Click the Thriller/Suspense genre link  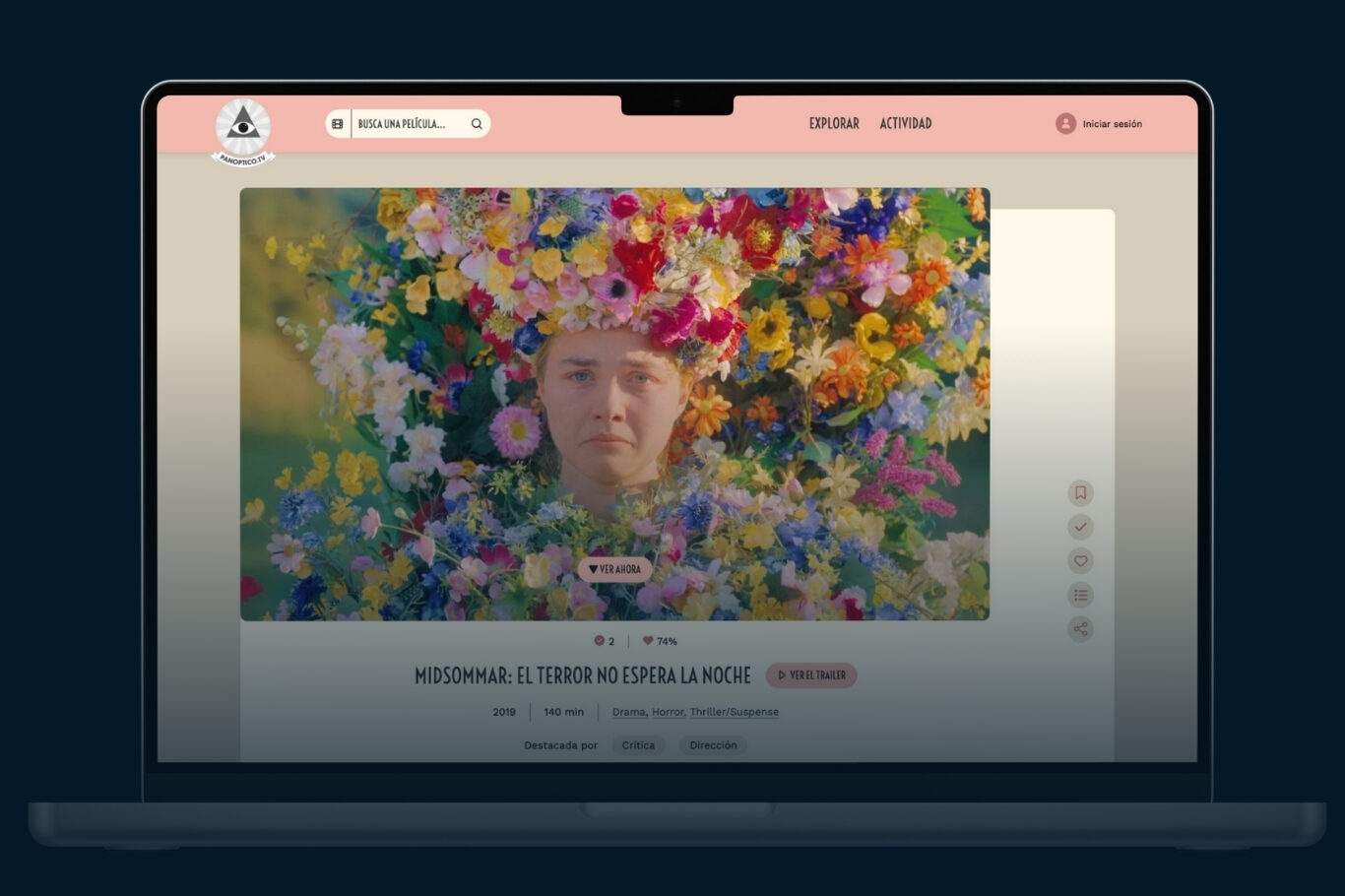click(x=735, y=712)
